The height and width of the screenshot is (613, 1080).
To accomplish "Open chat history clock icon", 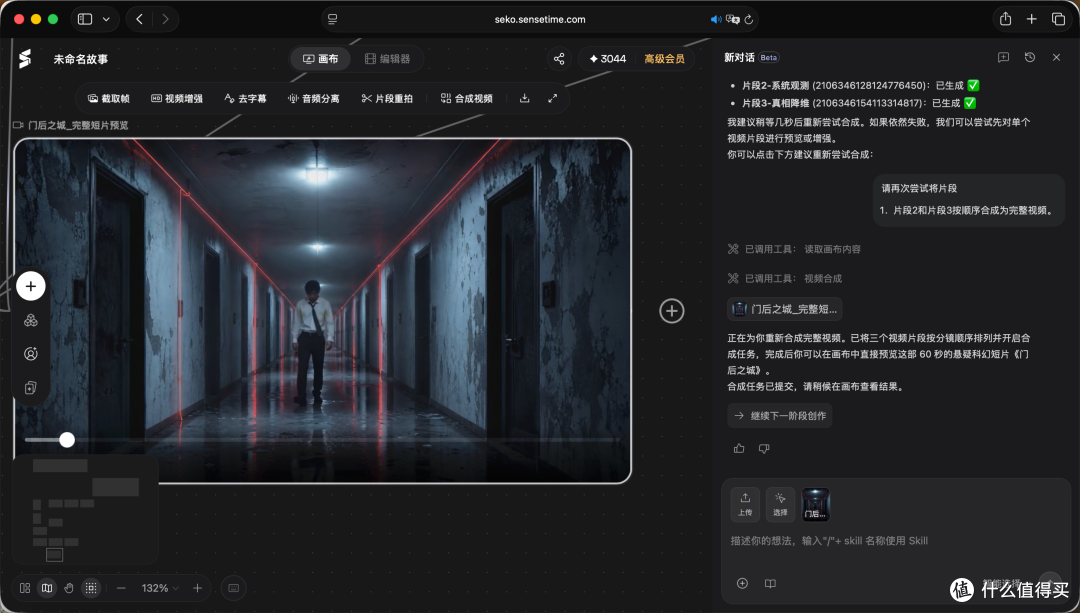I will click(x=1030, y=58).
